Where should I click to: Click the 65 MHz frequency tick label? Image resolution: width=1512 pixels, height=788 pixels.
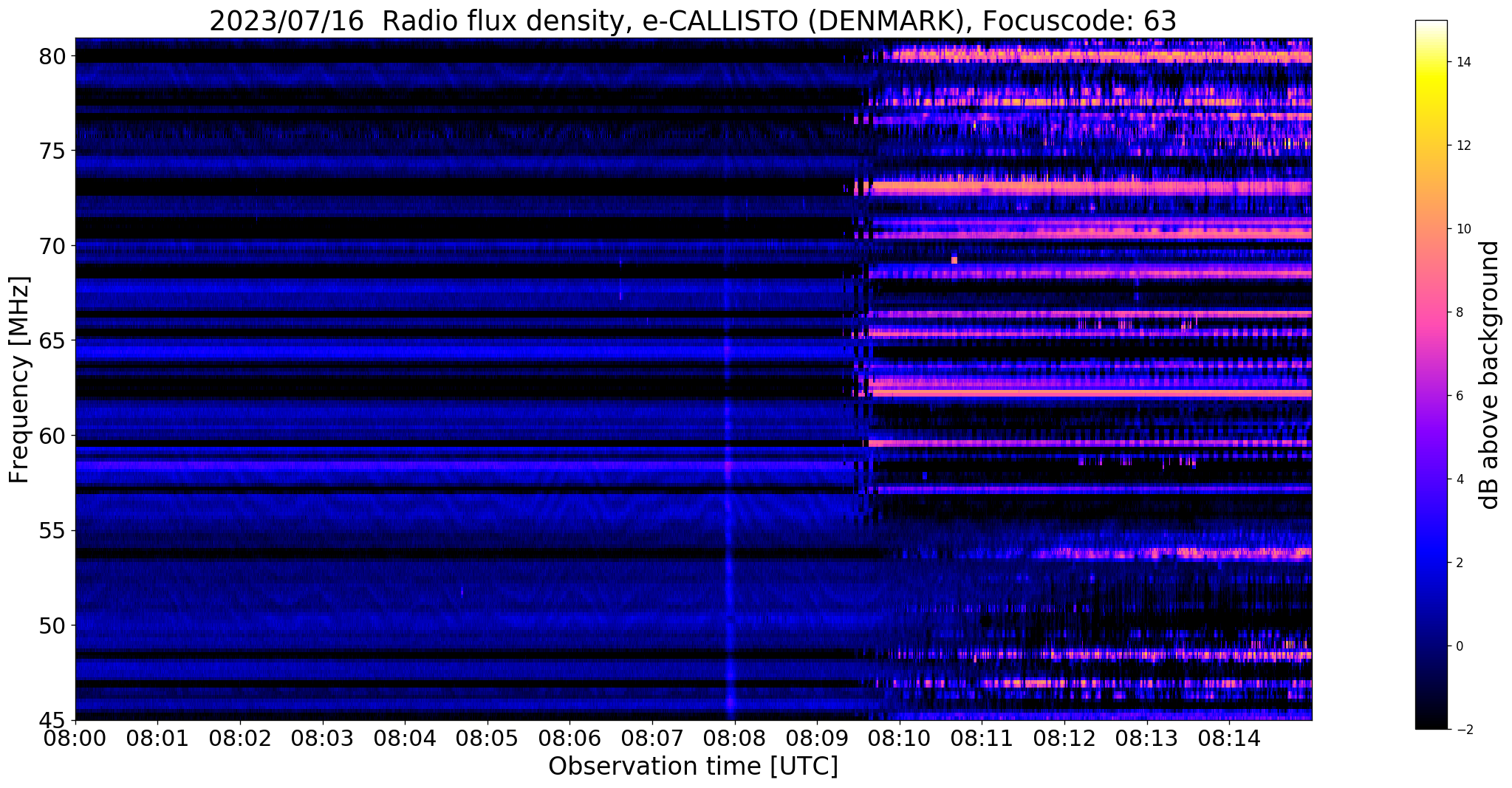[x=52, y=341]
